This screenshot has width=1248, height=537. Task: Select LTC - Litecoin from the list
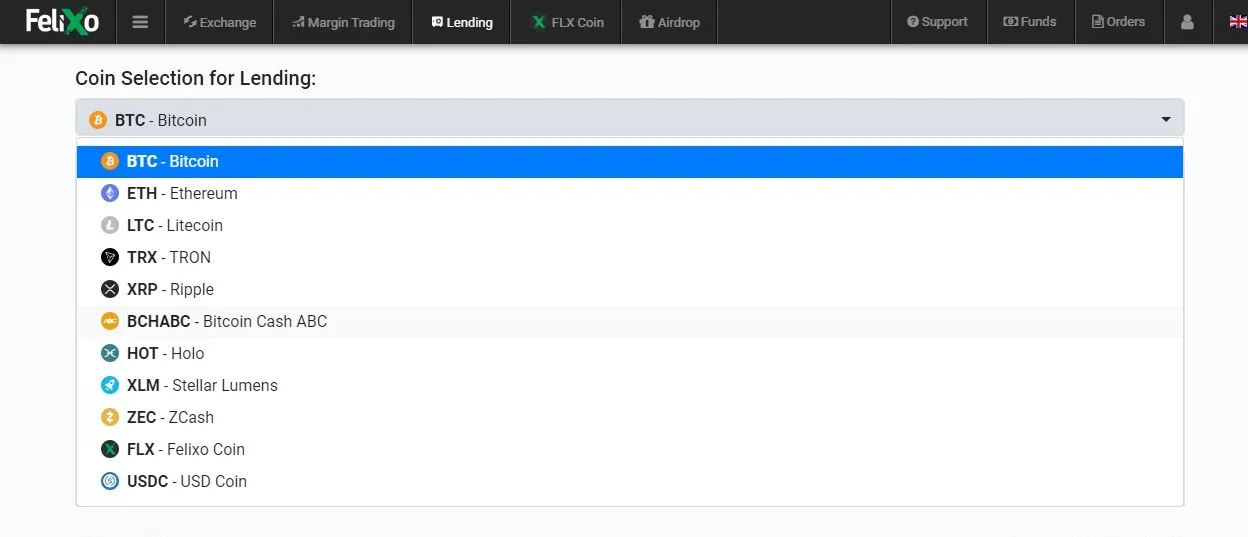(630, 225)
